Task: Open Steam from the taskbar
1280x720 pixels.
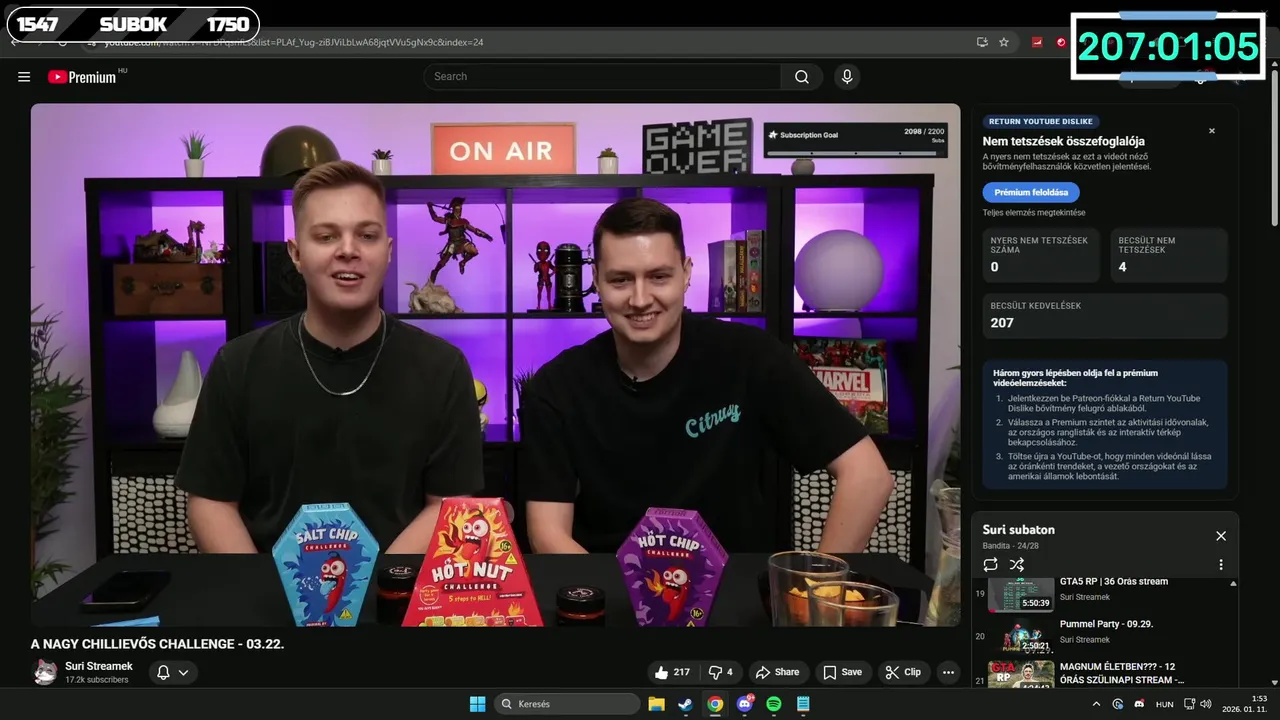Action: tap(685, 704)
